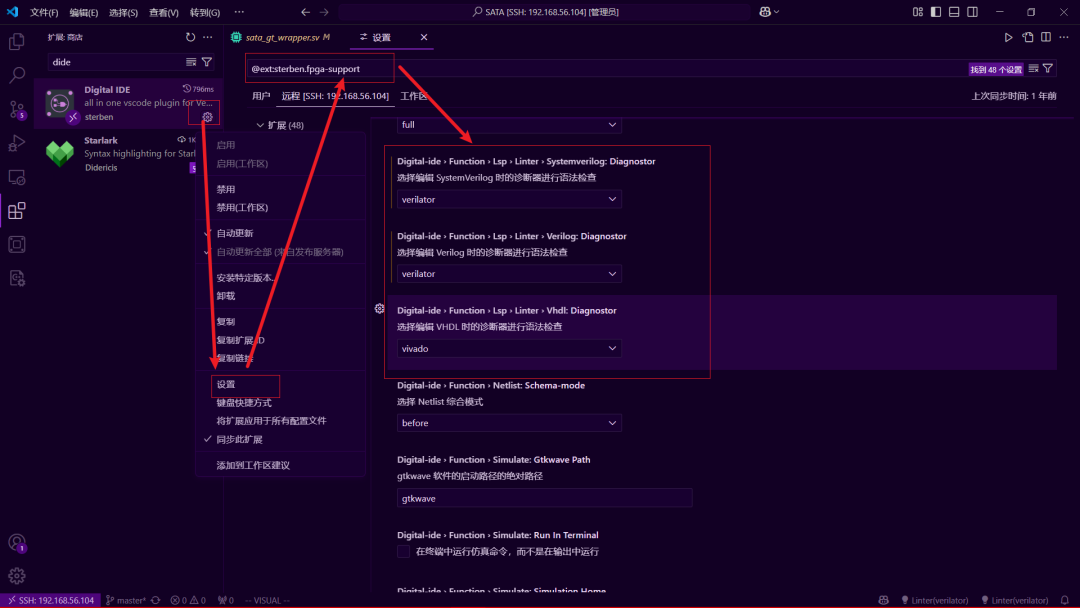
Task: Toggle '在终端中运行仿真命令' checkbox for Run In Terminal
Action: click(404, 551)
